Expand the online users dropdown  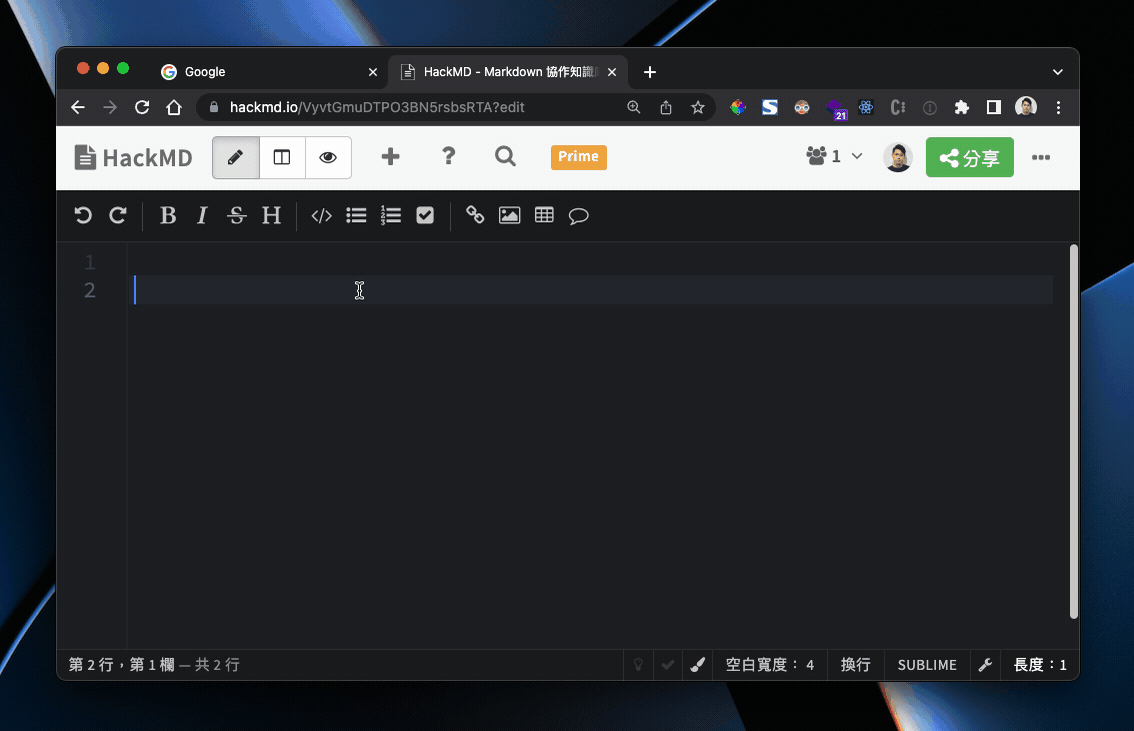point(834,157)
